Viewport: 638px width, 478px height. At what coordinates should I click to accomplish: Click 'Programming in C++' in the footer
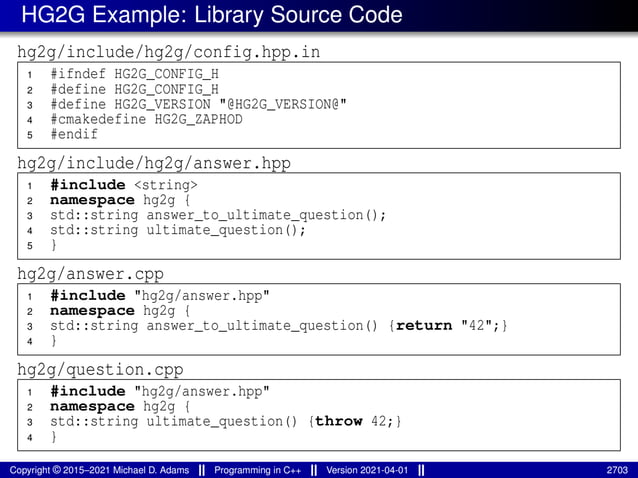tap(258, 470)
